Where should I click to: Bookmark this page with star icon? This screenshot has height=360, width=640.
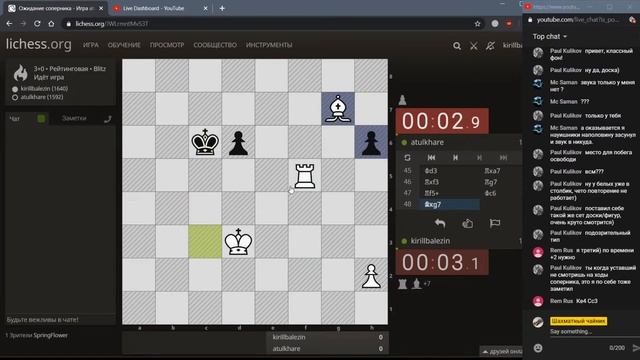478,24
